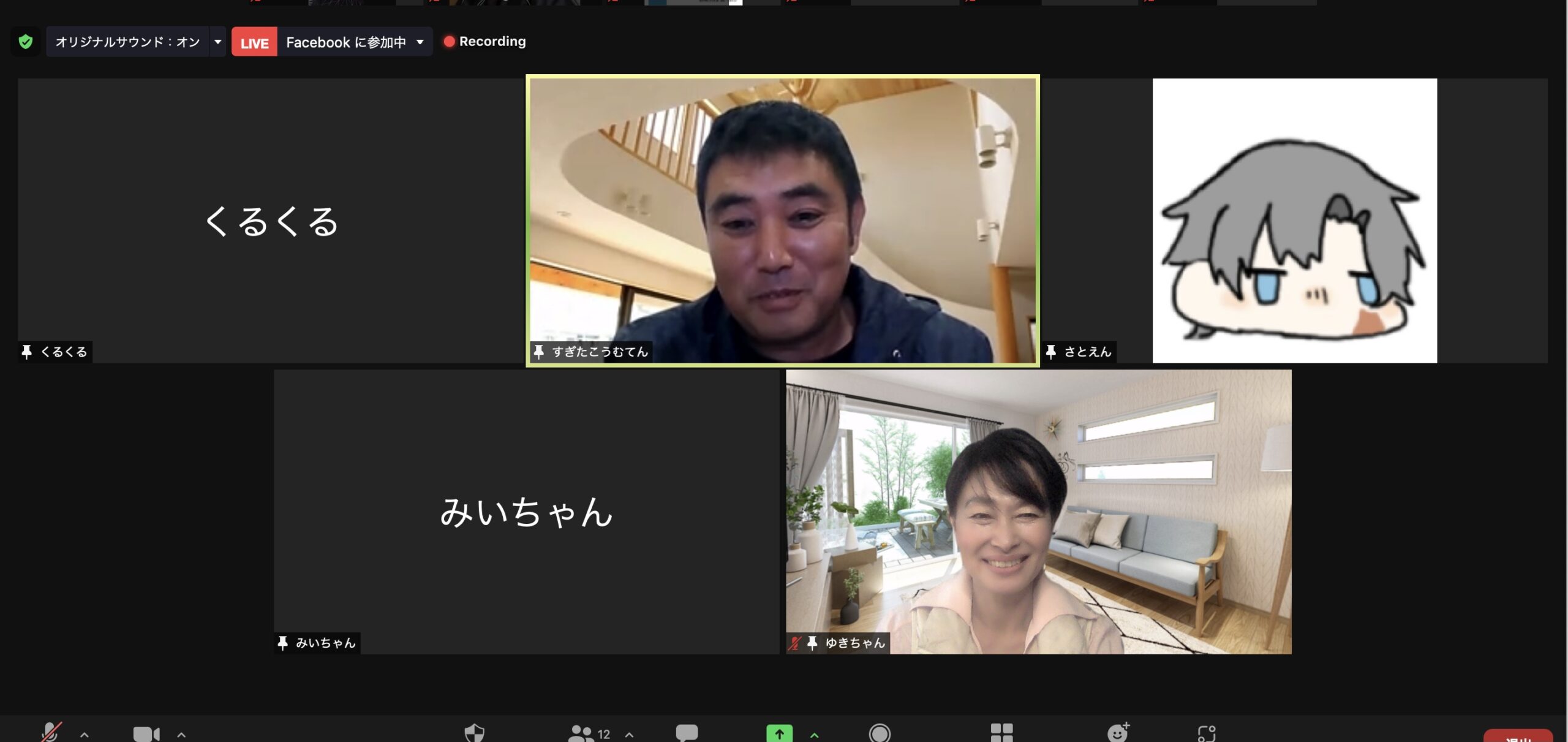Click the record circle icon
This screenshot has width=1568, height=742.
tap(880, 733)
